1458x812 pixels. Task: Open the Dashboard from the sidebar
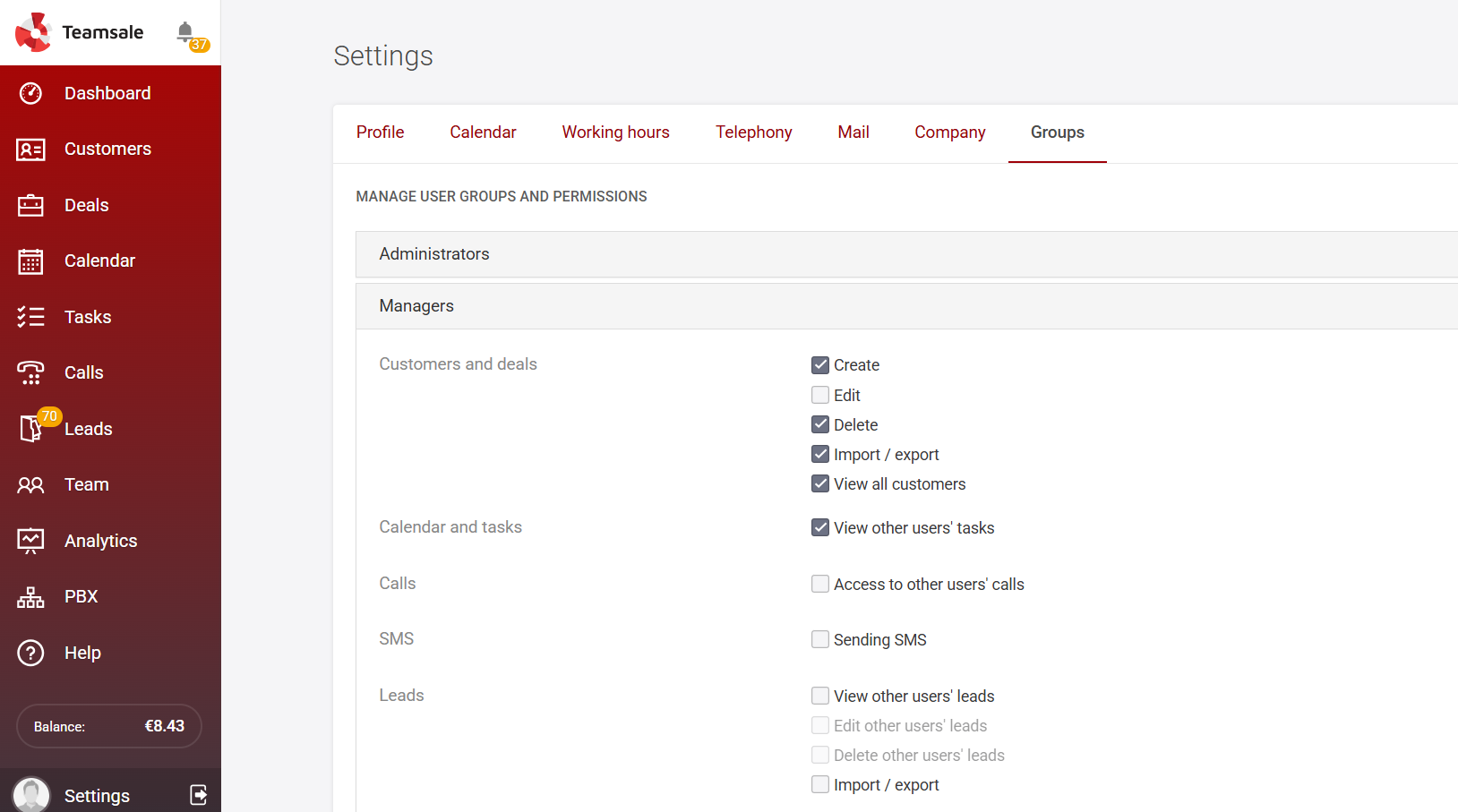tap(107, 93)
